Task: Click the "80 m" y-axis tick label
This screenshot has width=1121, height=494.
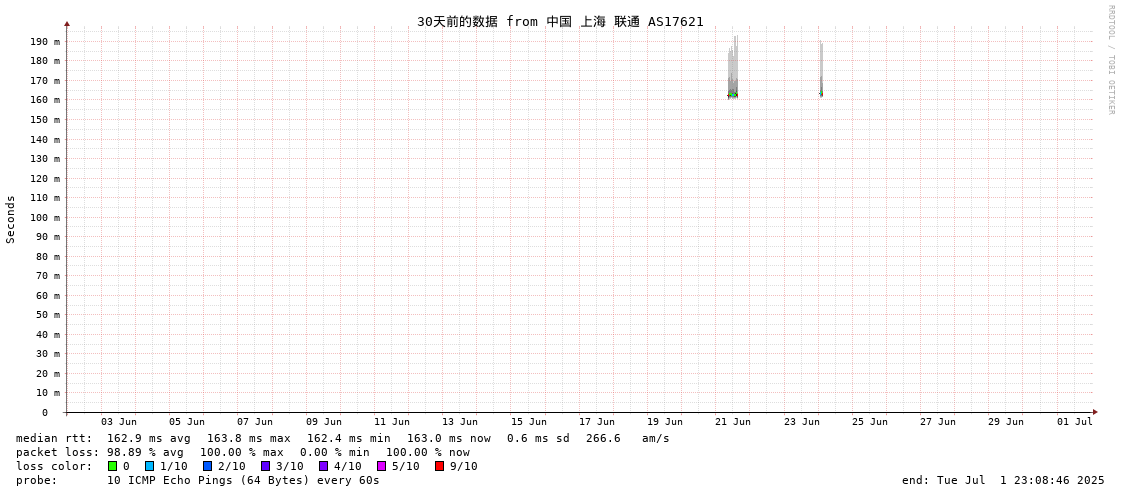Action: [49, 257]
